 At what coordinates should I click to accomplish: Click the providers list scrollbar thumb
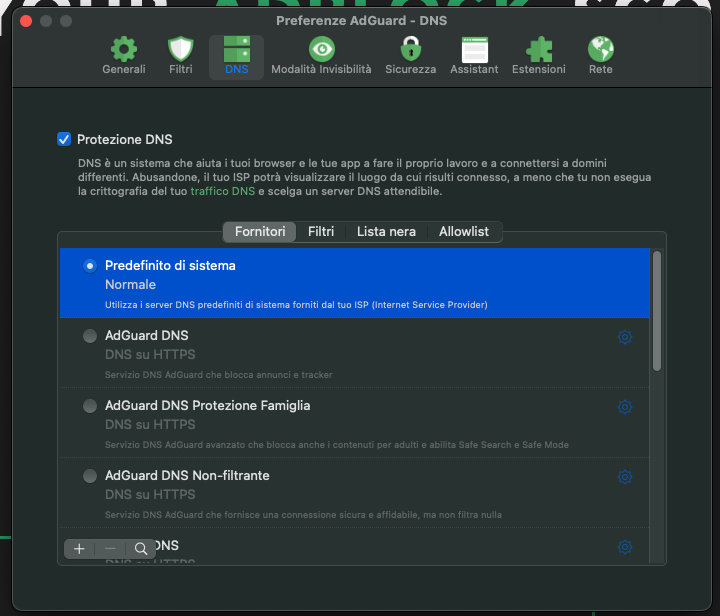point(657,311)
